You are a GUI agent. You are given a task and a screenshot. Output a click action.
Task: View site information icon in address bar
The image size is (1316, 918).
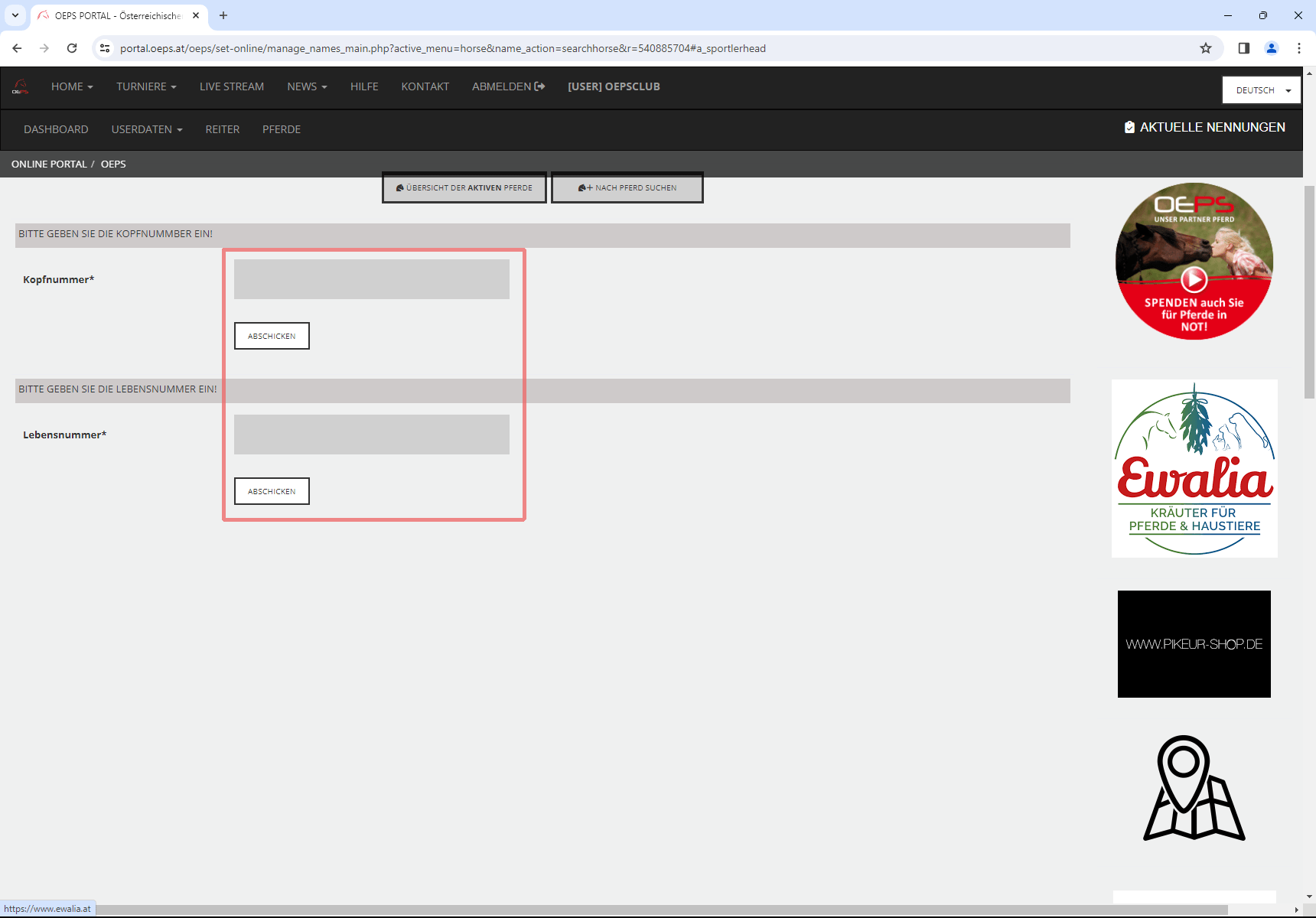pyautogui.click(x=105, y=48)
